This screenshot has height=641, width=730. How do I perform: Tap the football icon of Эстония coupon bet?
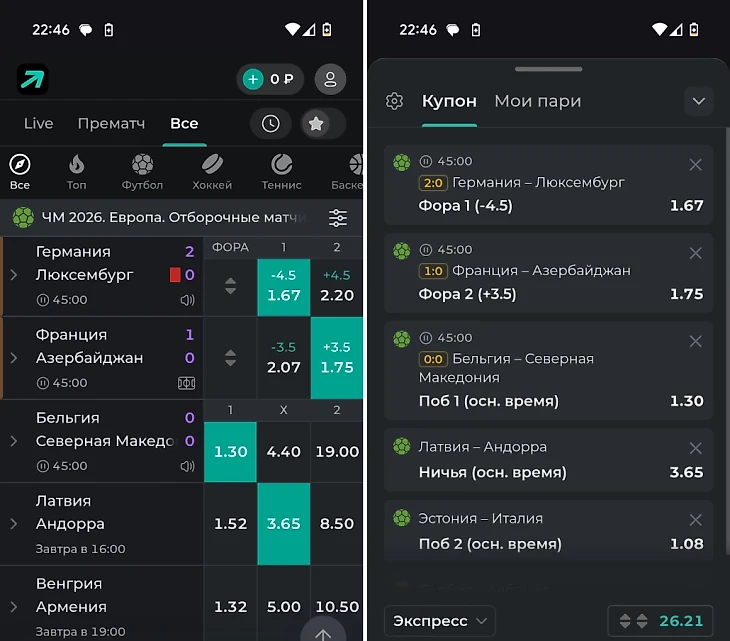[401, 518]
